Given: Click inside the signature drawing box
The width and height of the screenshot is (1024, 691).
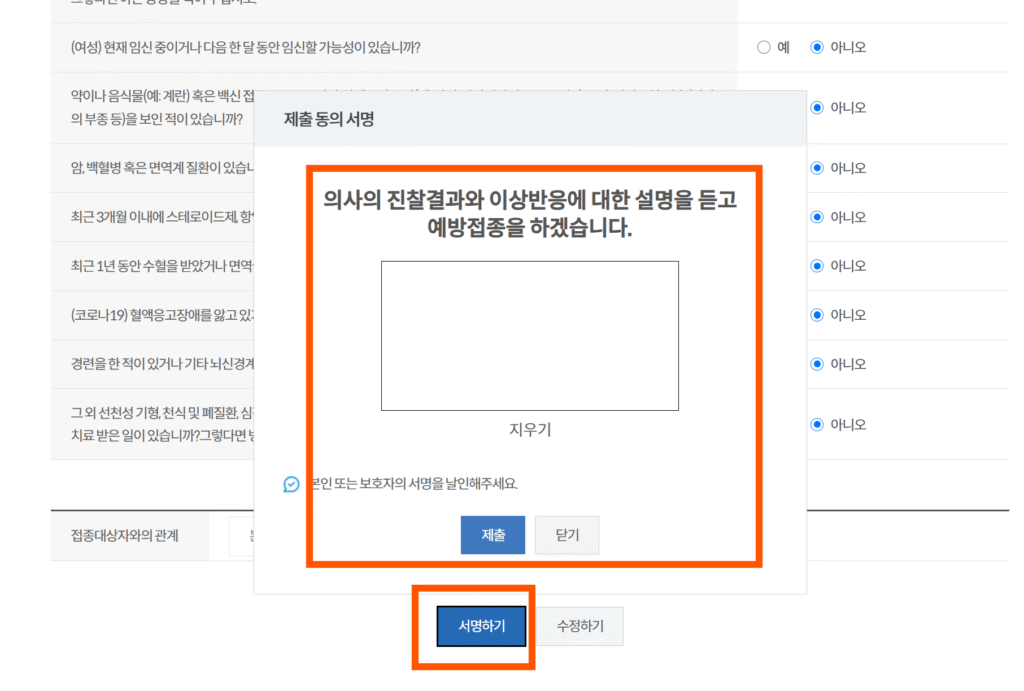Looking at the screenshot, I should point(529,335).
